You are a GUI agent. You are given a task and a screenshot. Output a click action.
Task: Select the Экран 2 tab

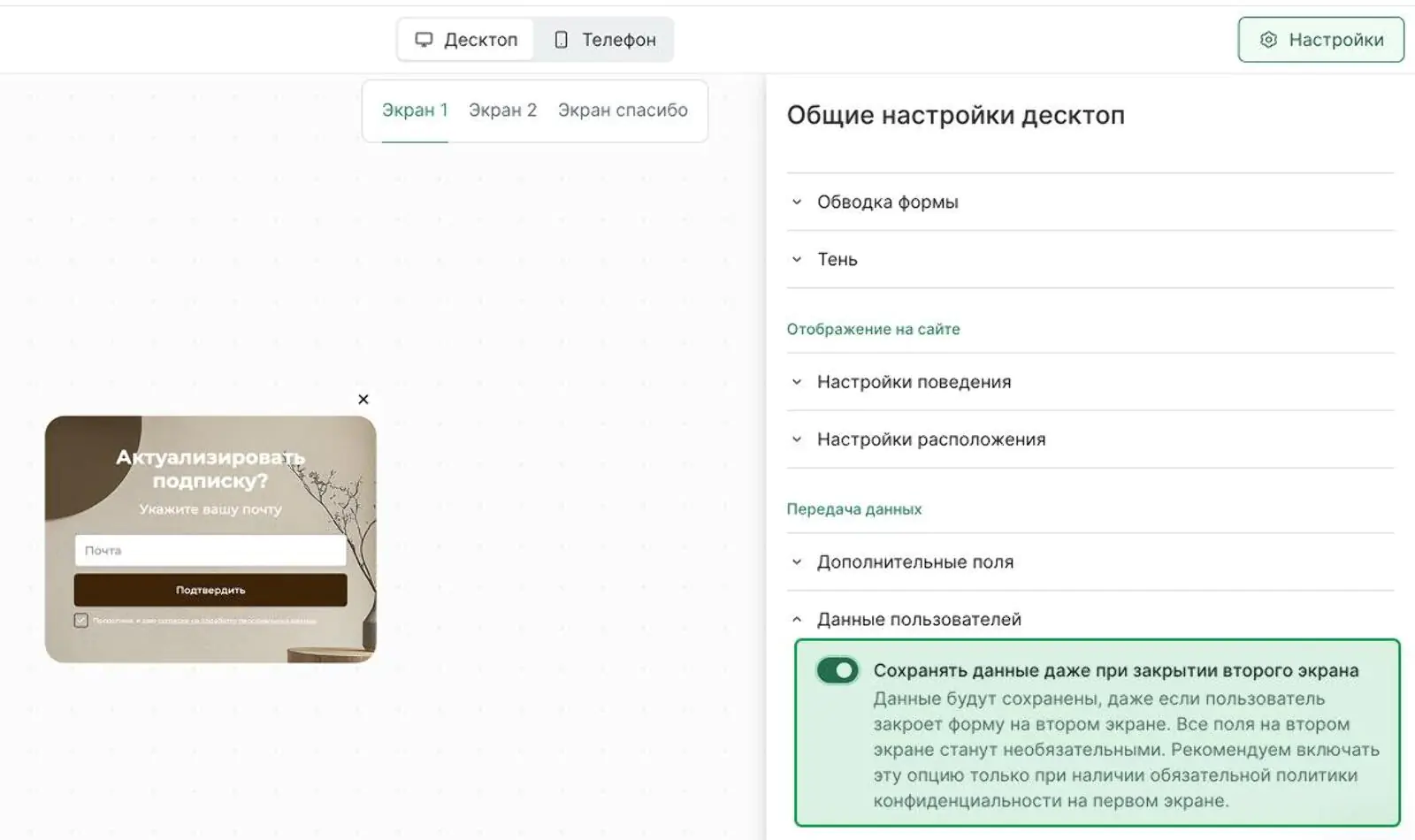502,111
